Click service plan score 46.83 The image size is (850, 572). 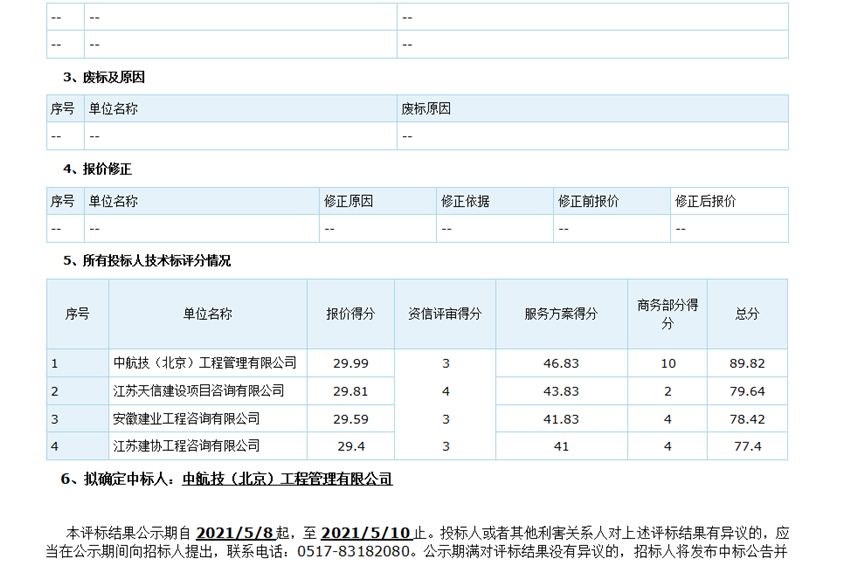point(561,363)
